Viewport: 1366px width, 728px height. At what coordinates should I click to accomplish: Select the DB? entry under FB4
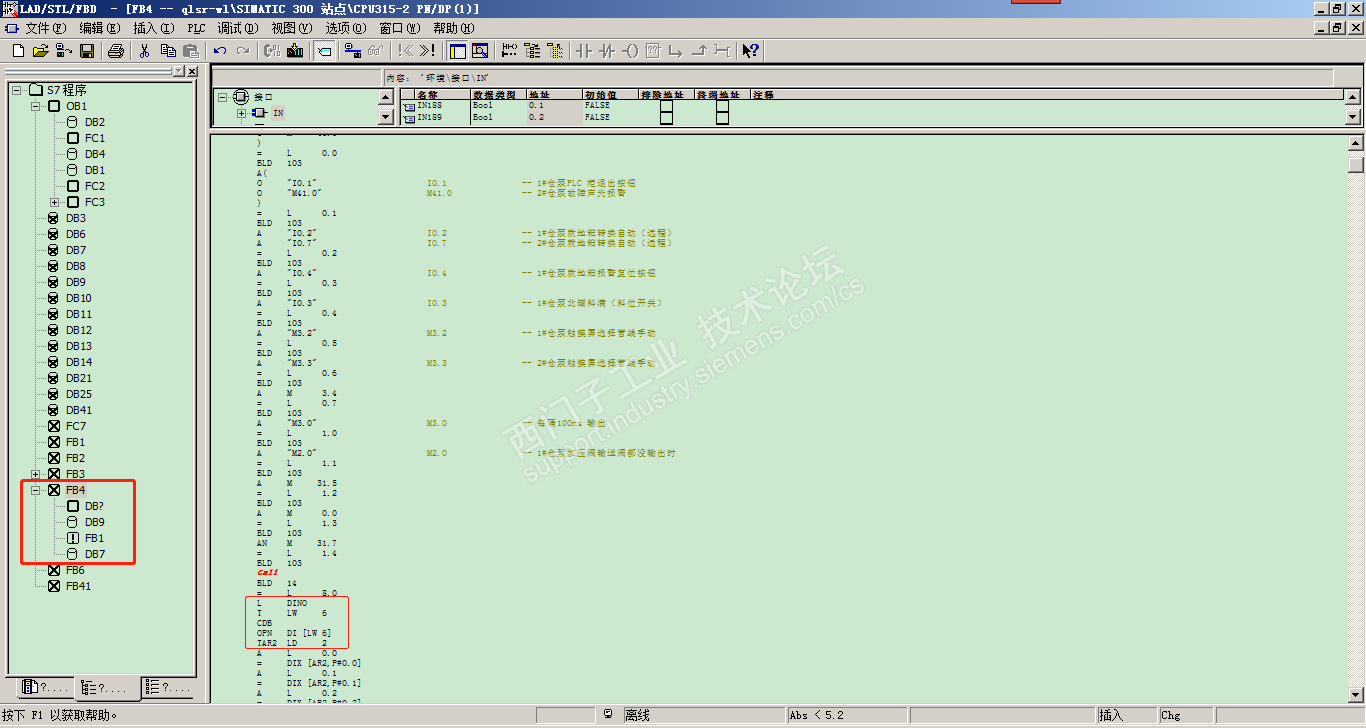coord(94,506)
